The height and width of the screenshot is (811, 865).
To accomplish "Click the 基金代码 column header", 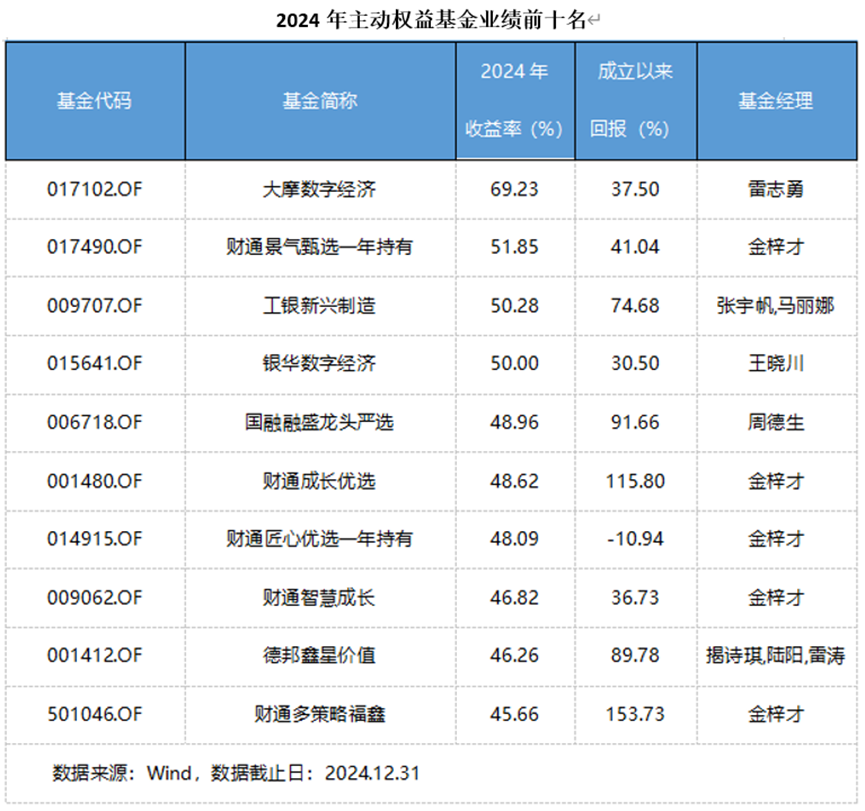I will (x=94, y=100).
